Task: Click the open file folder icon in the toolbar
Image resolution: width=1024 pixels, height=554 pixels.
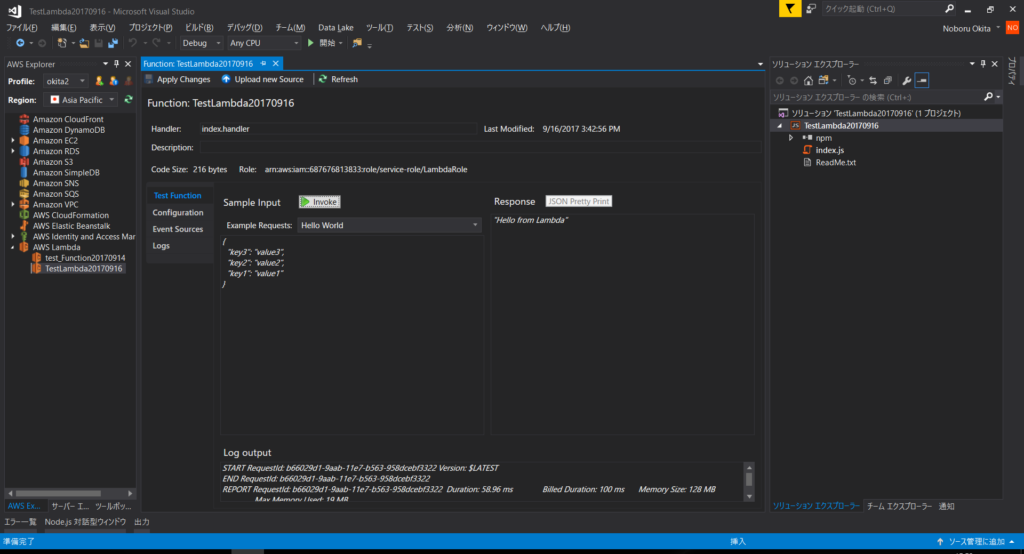Action: [x=84, y=43]
